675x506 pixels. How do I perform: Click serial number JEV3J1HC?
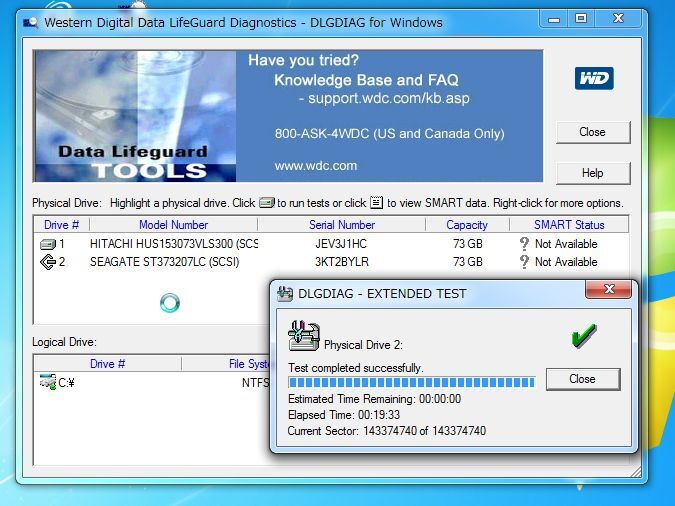point(341,244)
